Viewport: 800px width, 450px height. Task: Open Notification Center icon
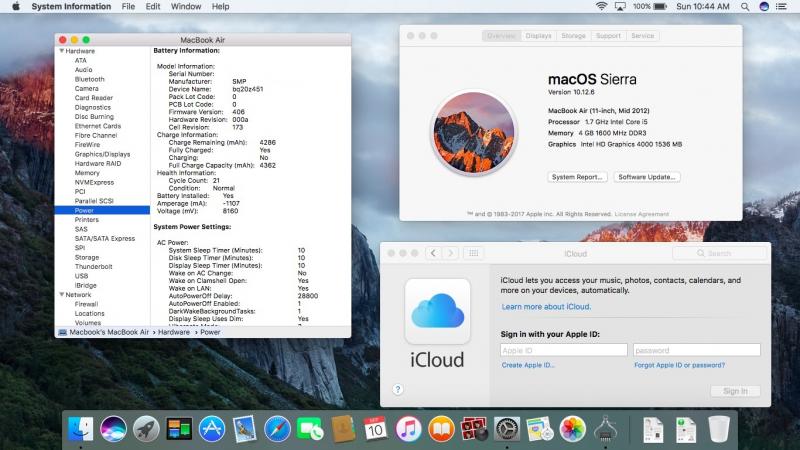782,7
